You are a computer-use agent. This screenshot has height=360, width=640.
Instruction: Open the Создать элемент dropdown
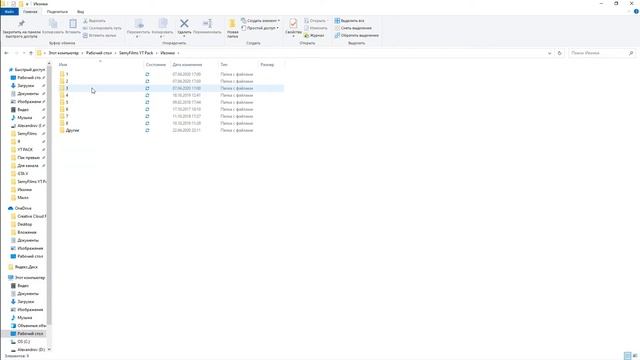(x=260, y=20)
